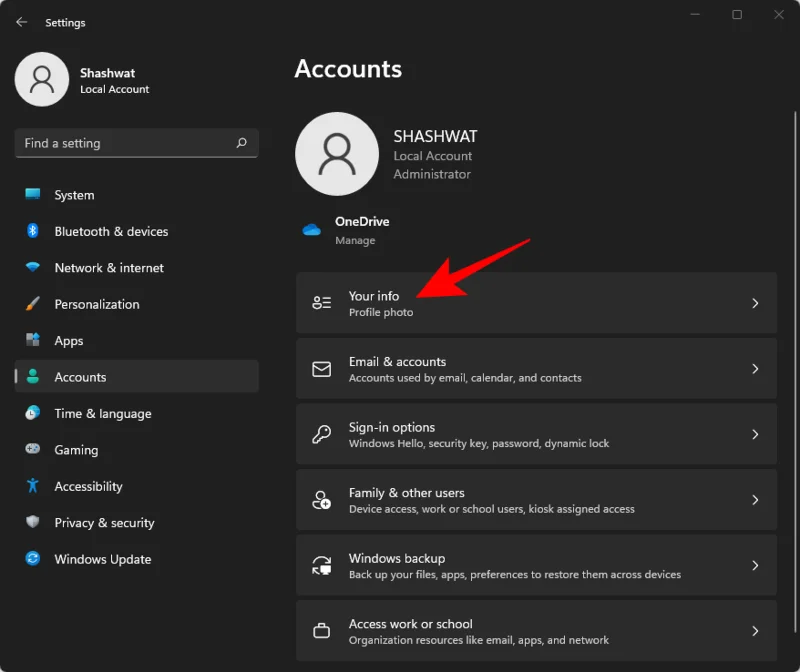Select the Email & accounts envelope icon
The height and width of the screenshot is (672, 800).
[321, 369]
